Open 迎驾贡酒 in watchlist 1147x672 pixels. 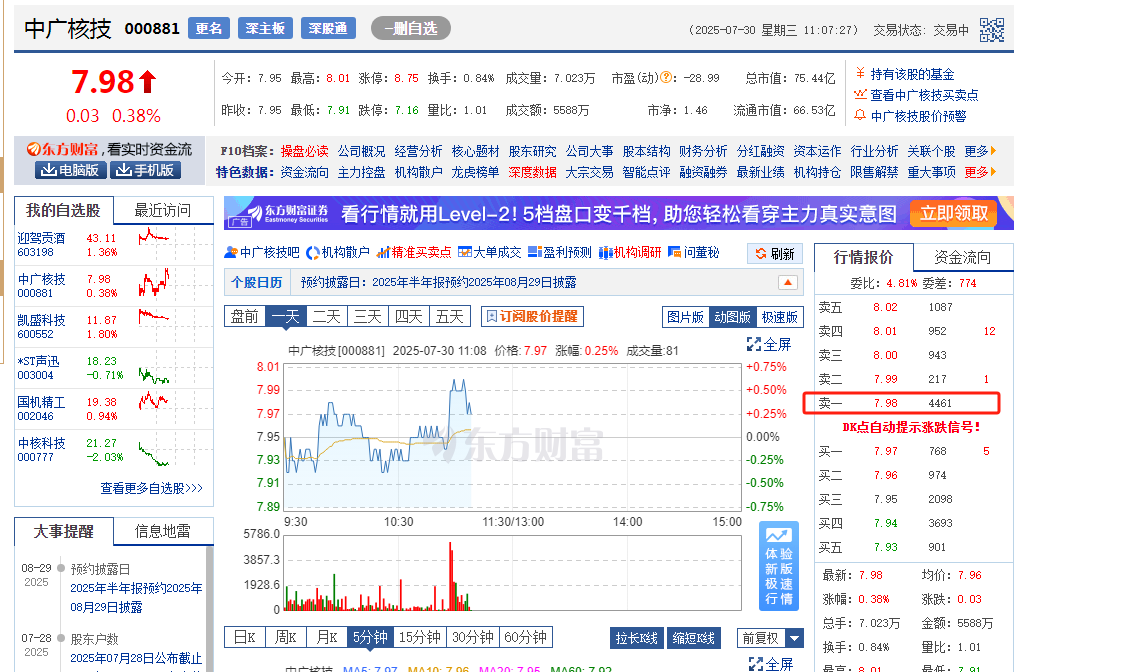point(41,238)
